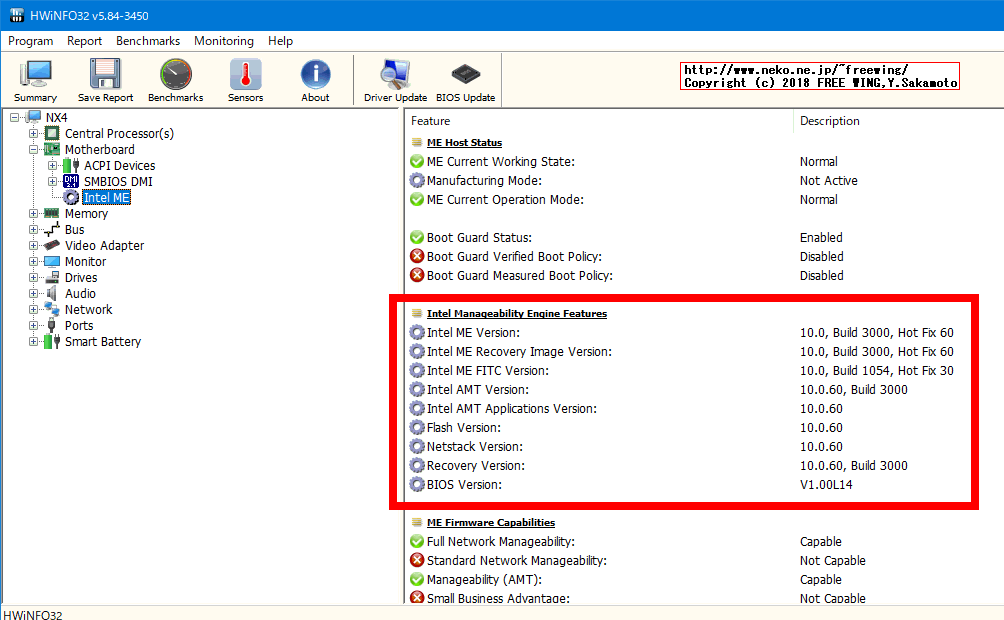Click the Description column header

coord(829,121)
